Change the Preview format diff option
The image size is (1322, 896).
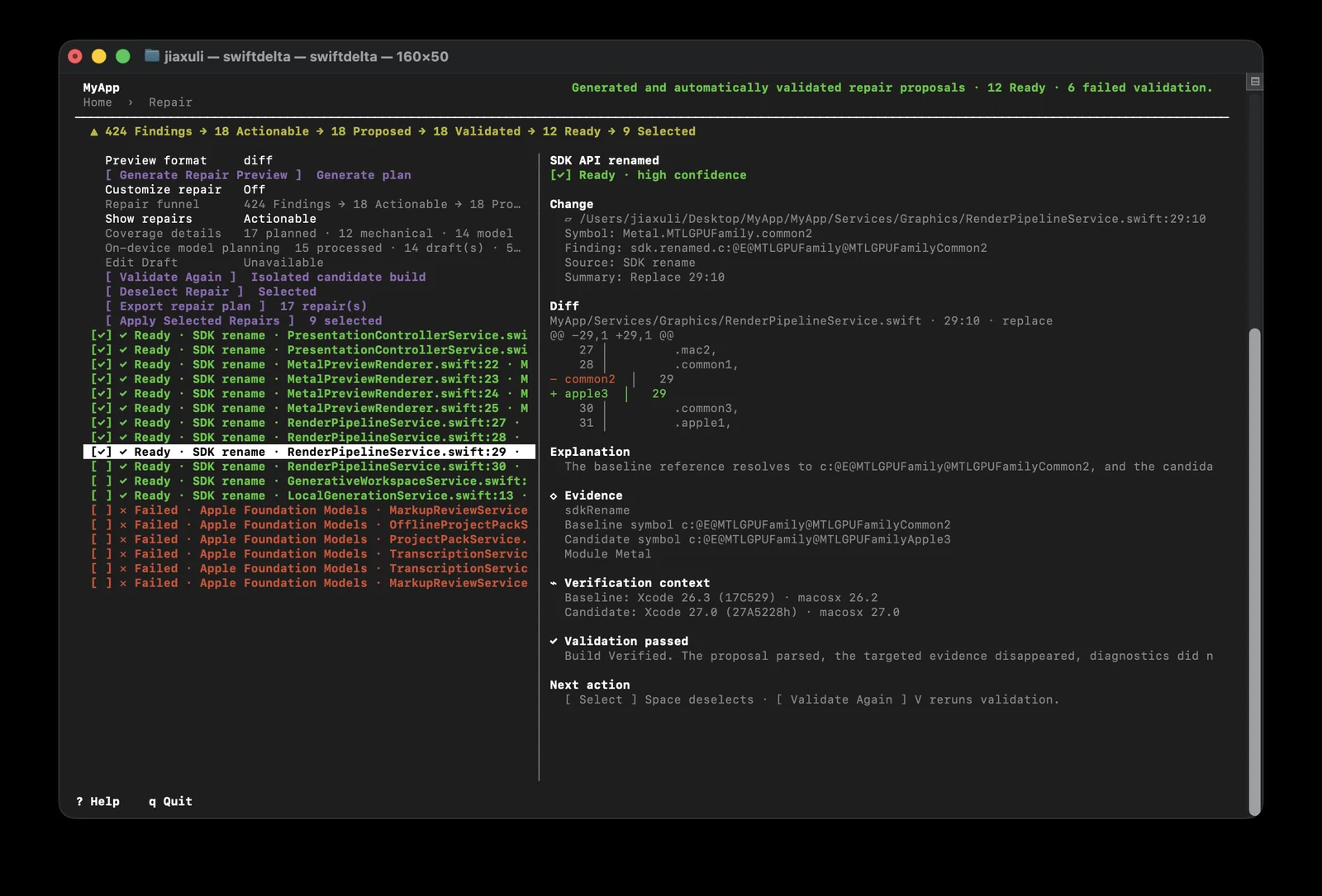pyautogui.click(x=258, y=161)
